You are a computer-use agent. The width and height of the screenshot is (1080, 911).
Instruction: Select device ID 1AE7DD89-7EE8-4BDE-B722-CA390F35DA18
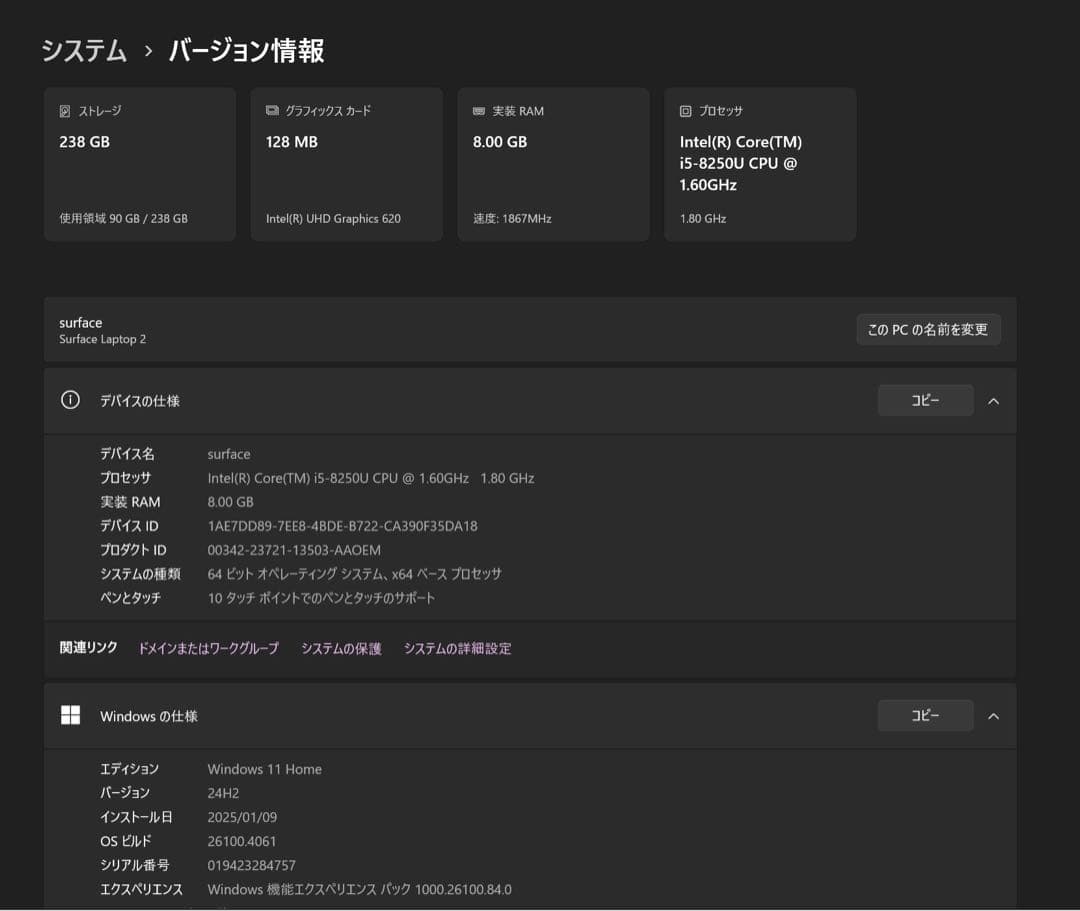pyautogui.click(x=342, y=526)
